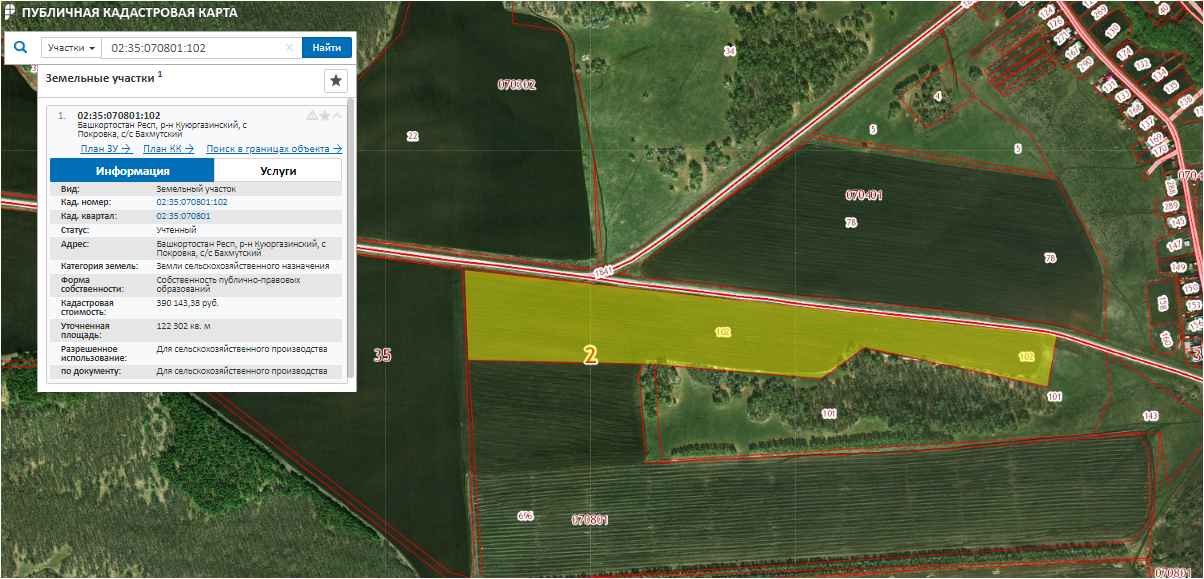
Task: Click Поиск в границах объекта link
Action: [x=274, y=149]
